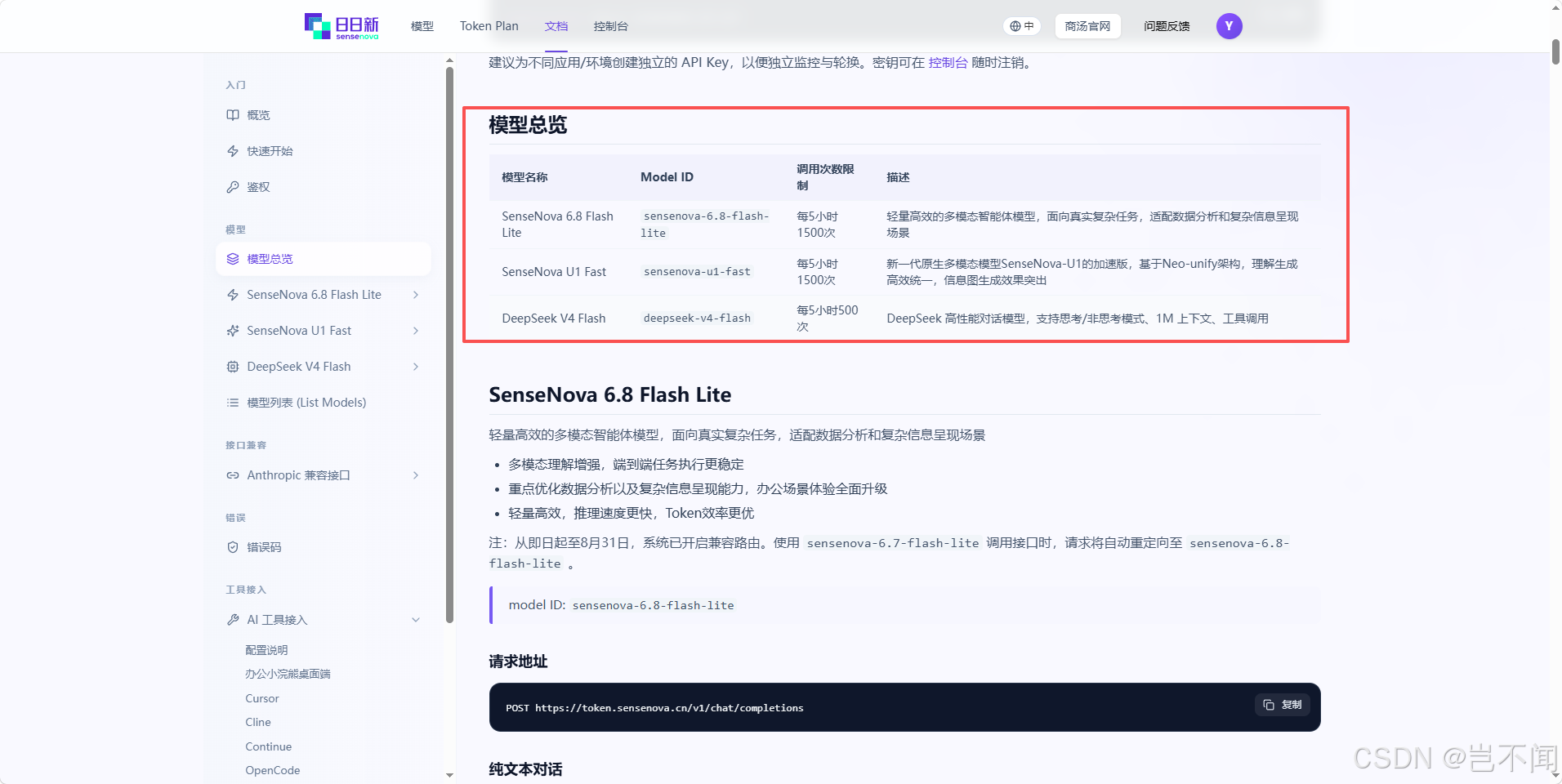Copy the POST request URL with 复制 button
Viewport: 1562px width, 784px height.
[x=1283, y=705]
